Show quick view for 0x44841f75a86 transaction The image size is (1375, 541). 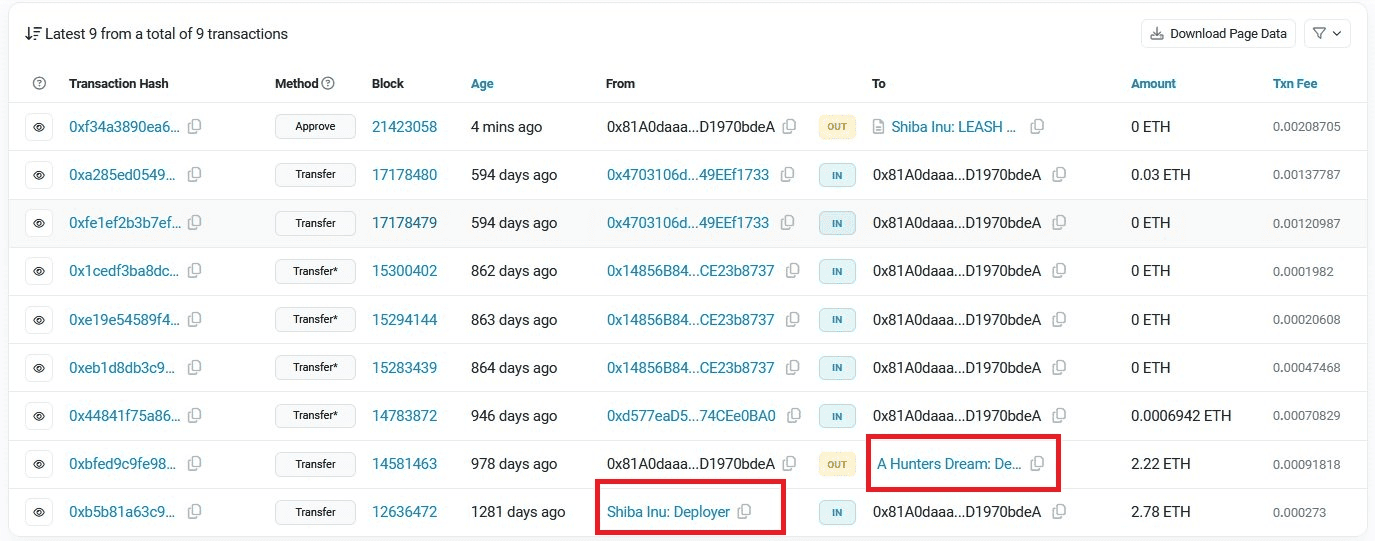pyautogui.click(x=39, y=415)
